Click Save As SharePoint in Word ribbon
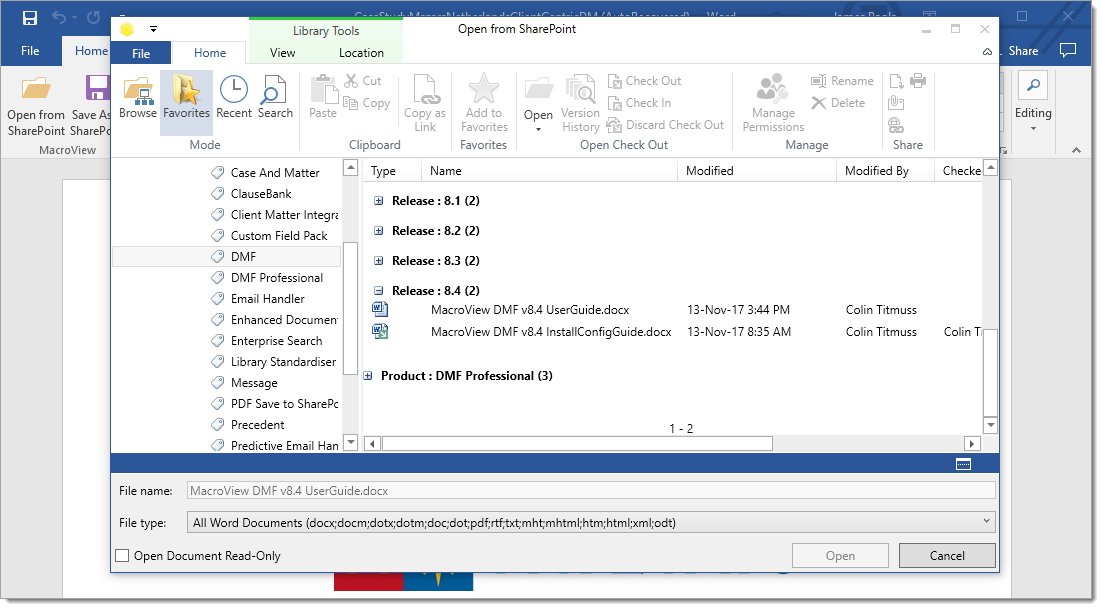The image size is (1102, 609). click(90, 106)
